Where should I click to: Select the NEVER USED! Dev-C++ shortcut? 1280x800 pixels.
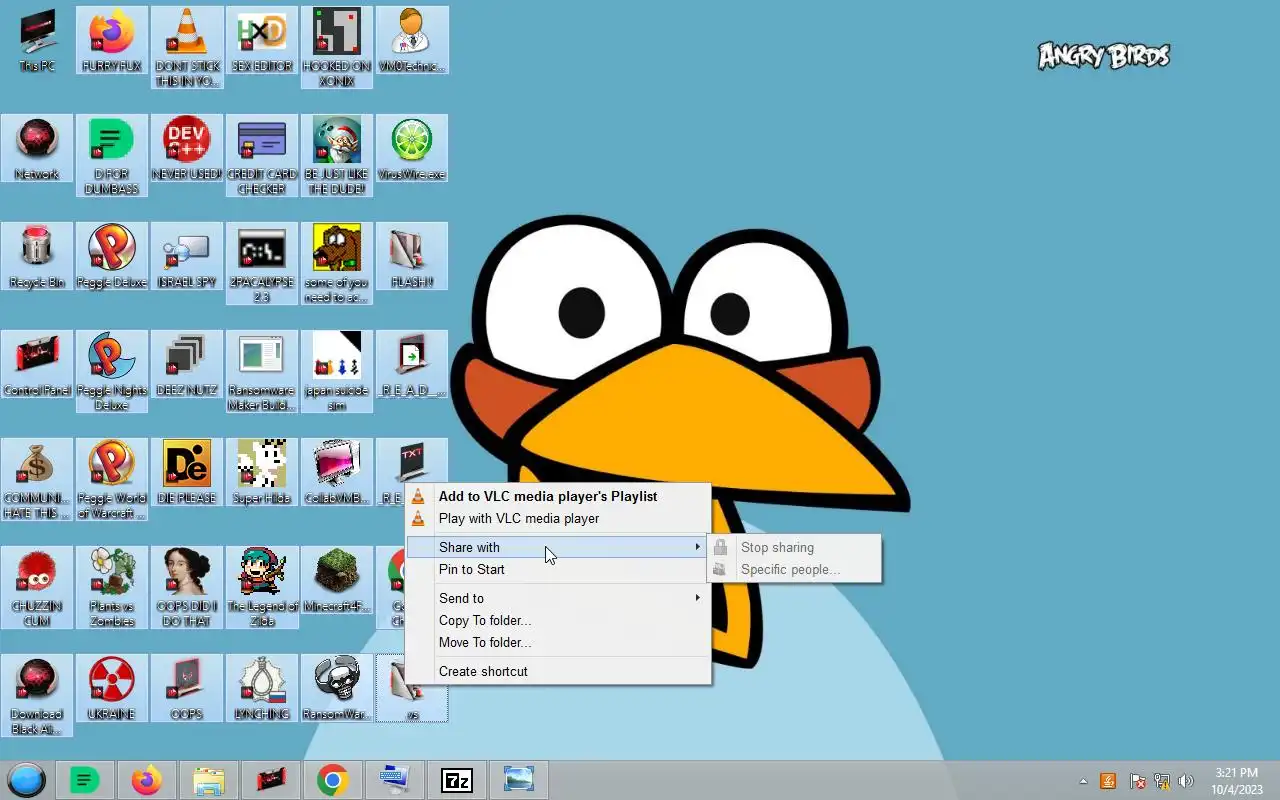[x=187, y=149]
